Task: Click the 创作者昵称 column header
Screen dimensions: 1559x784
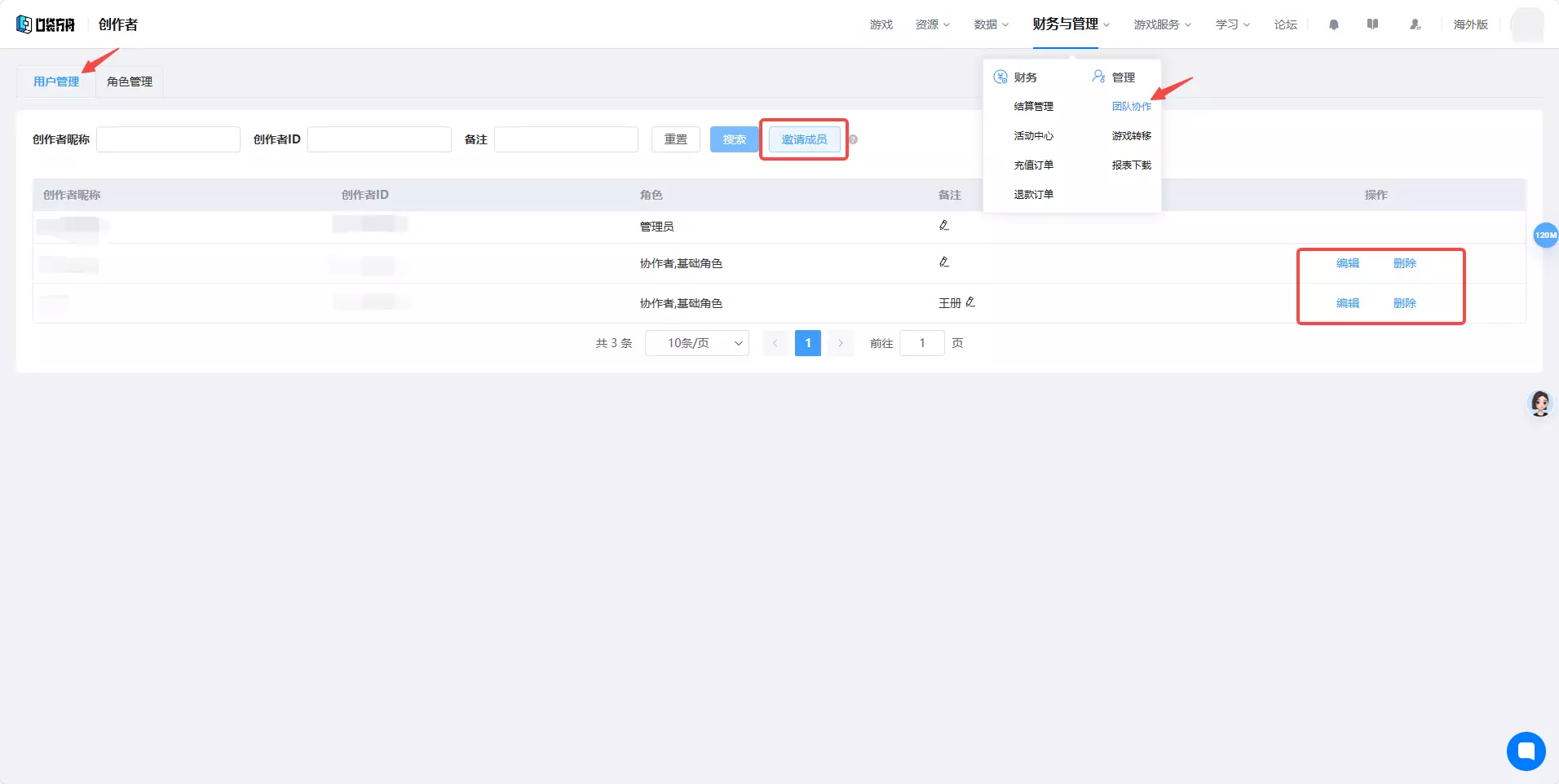Action: tap(72, 195)
